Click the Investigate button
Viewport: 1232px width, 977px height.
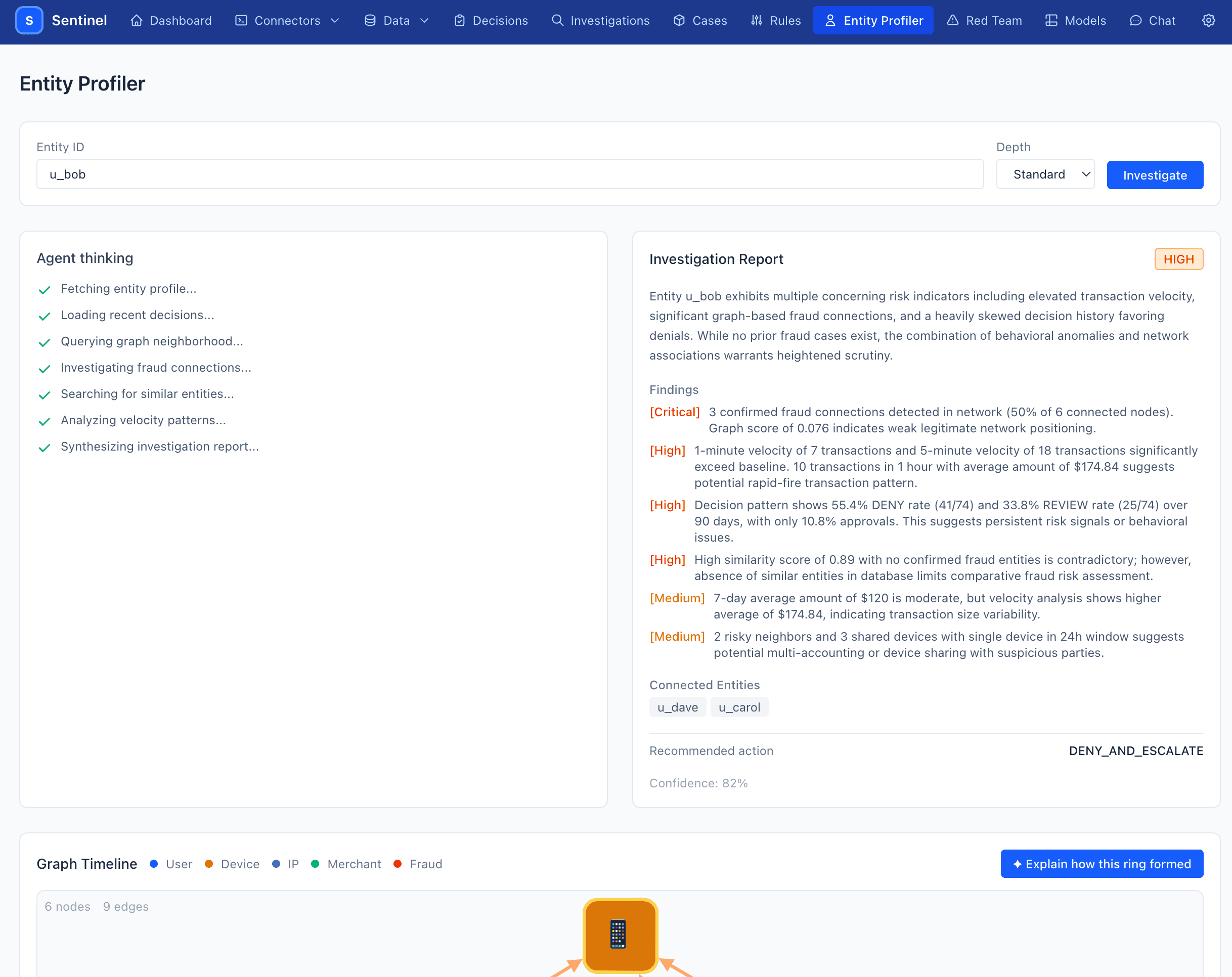(x=1155, y=175)
